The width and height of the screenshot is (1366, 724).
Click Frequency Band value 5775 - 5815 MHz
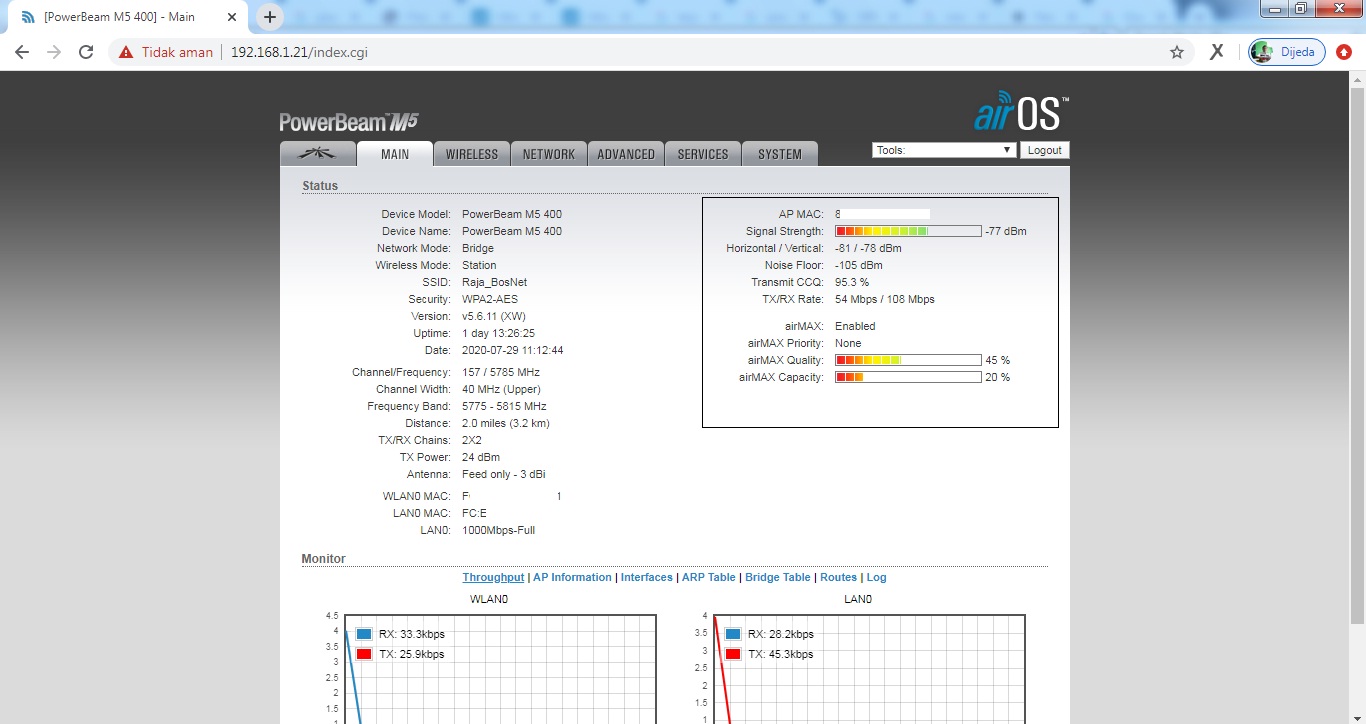[504, 406]
